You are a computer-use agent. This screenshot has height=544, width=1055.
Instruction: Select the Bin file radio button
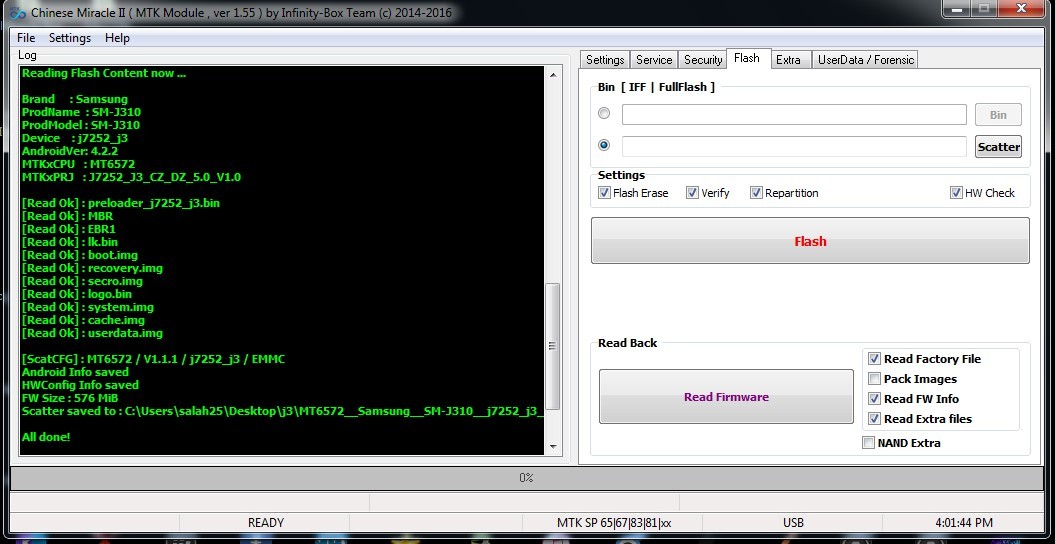pyautogui.click(x=604, y=113)
